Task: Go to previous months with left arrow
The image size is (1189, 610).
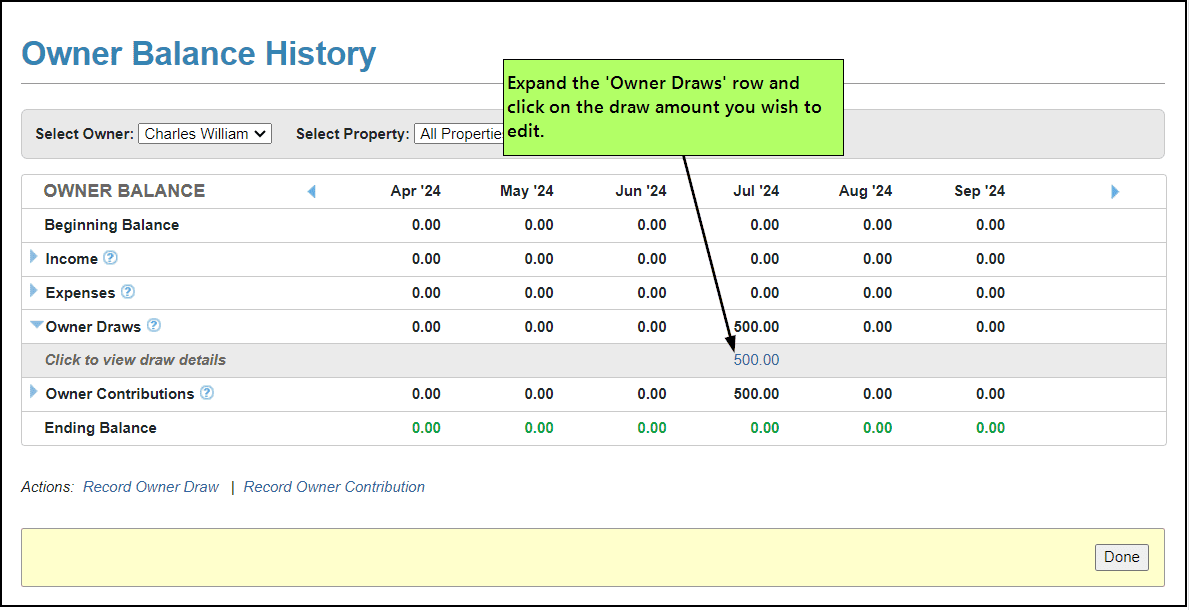Action: pos(311,191)
